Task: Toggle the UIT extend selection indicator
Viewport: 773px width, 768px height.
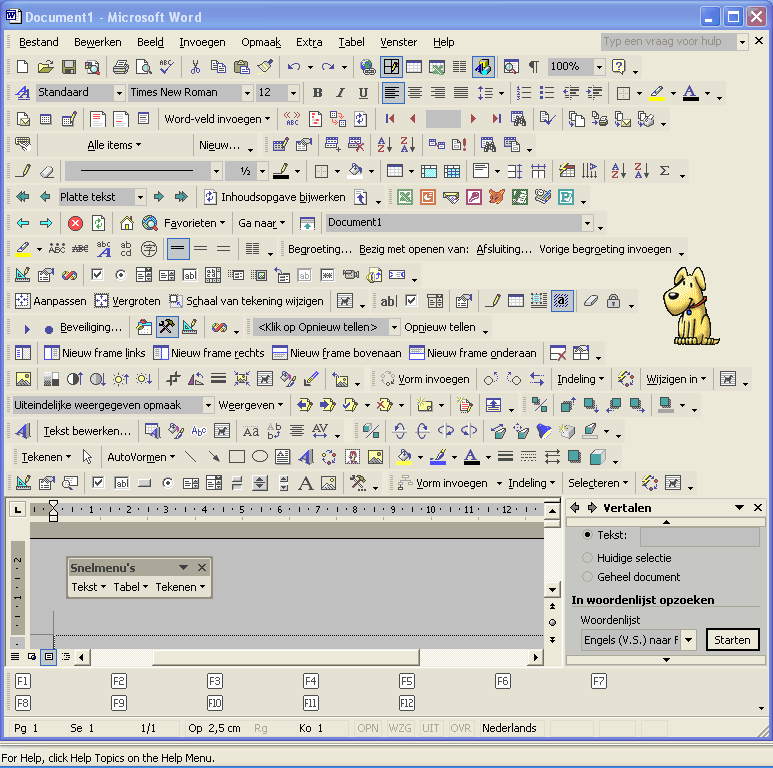Action: pos(430,728)
